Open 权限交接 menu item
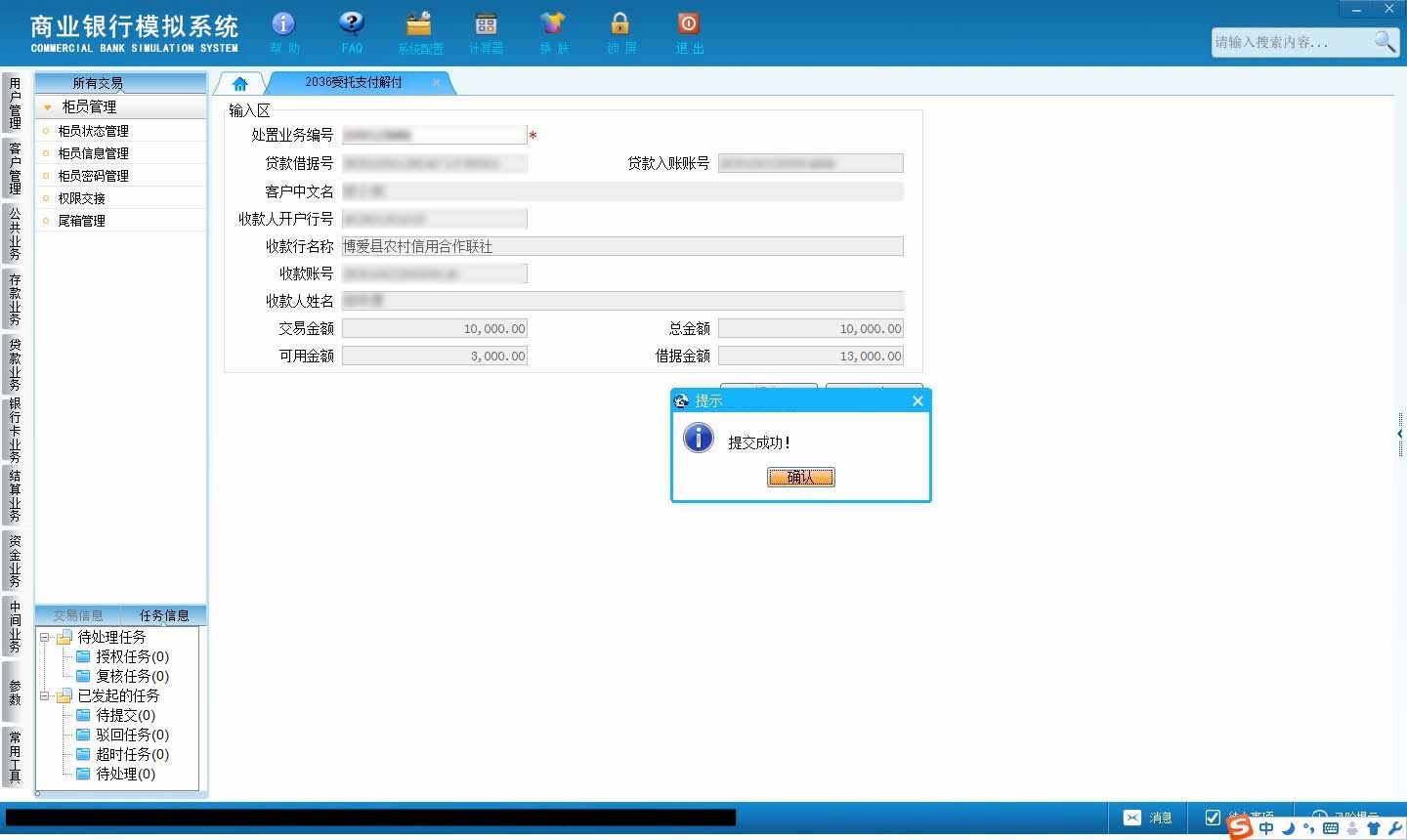This screenshot has height=840, width=1407. [x=81, y=198]
